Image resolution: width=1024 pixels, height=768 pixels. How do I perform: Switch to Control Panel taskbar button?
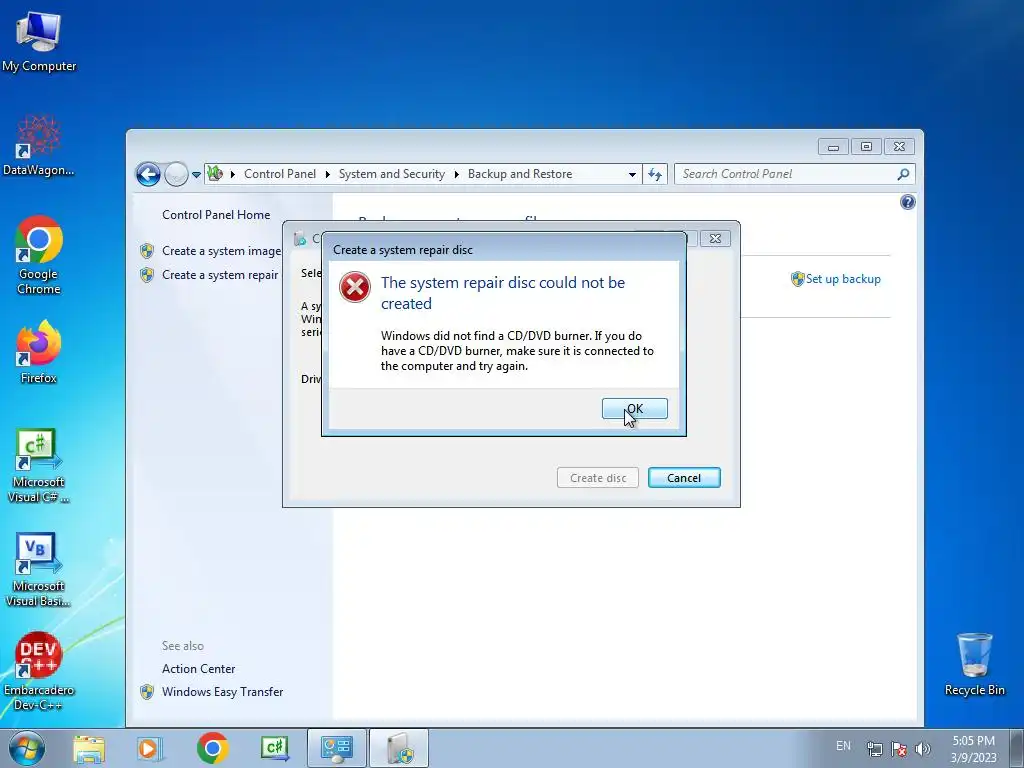pyautogui.click(x=337, y=748)
